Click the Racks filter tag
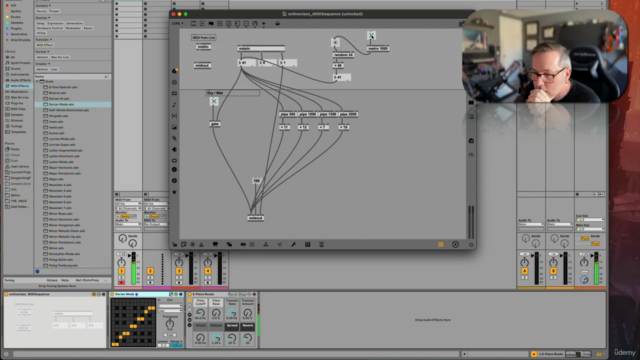 (x=89, y=28)
